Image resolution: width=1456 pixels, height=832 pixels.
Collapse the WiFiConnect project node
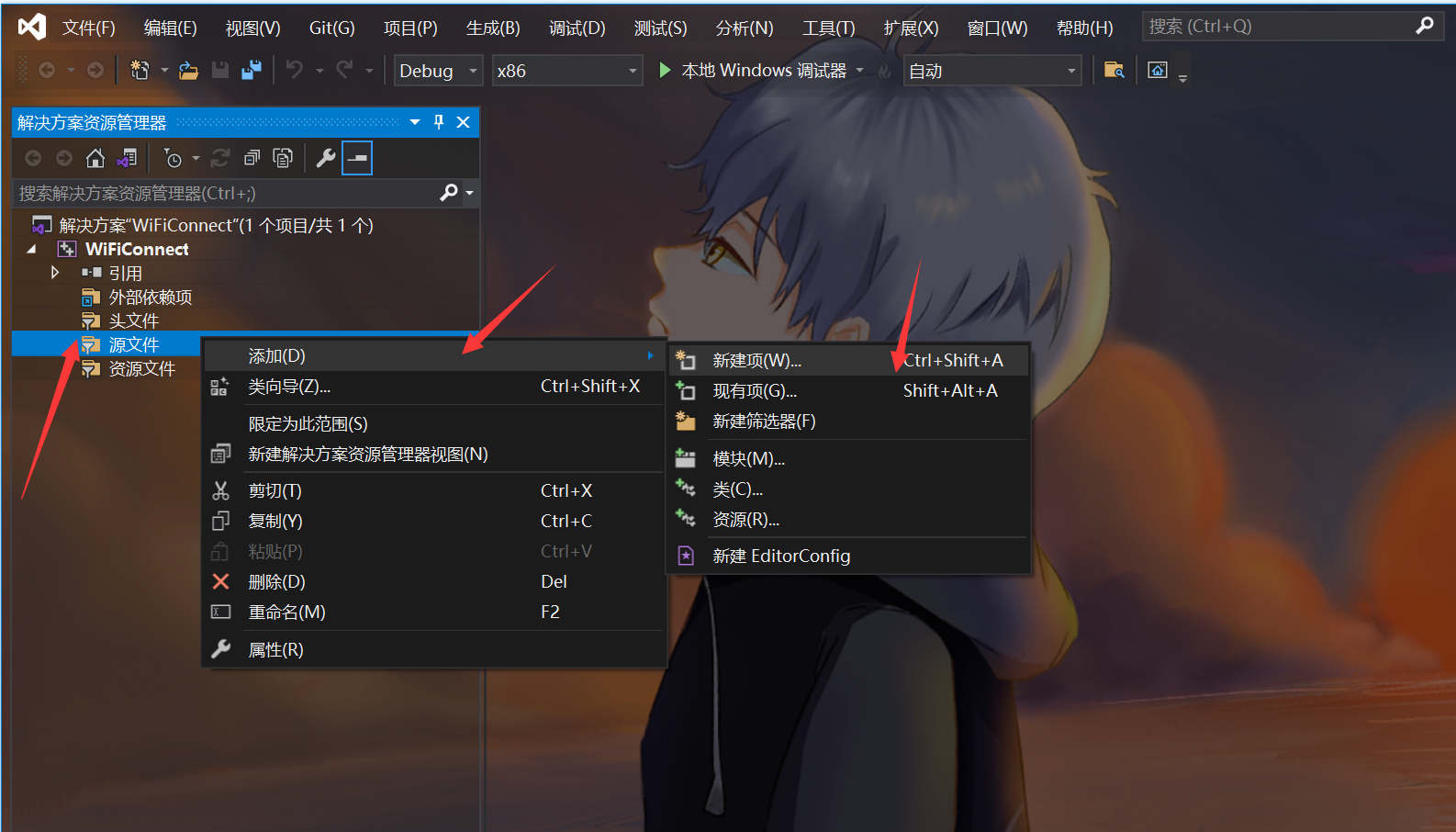tap(32, 249)
